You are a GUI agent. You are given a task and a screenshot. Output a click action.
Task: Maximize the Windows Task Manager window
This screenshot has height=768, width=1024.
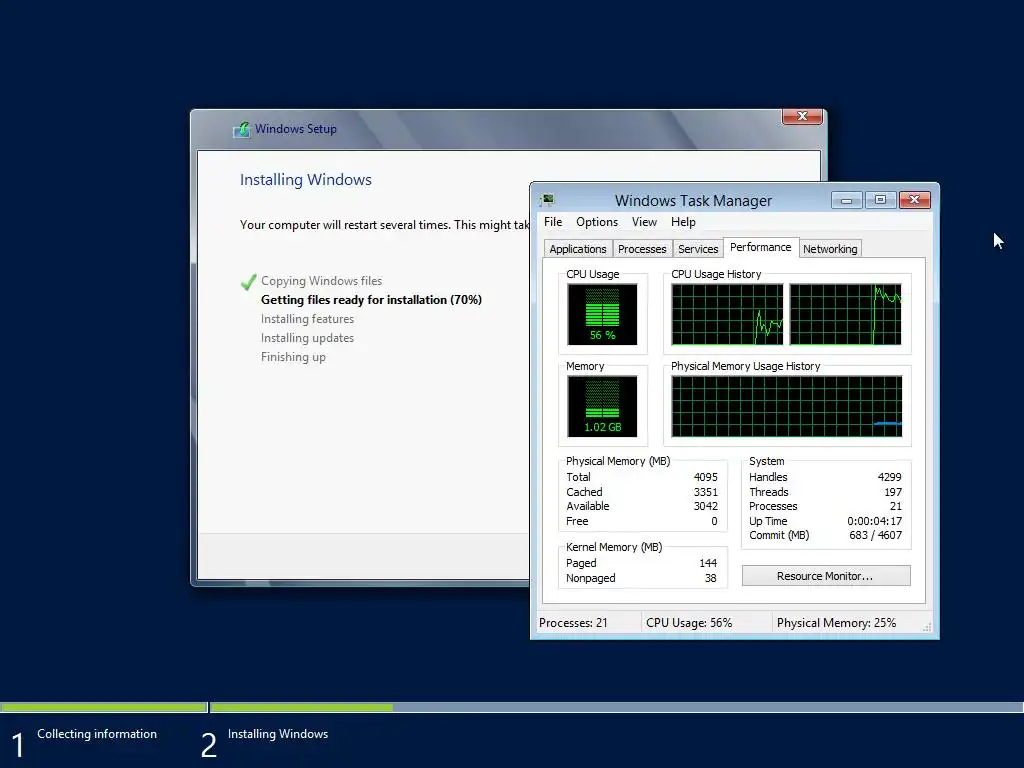pyautogui.click(x=880, y=200)
